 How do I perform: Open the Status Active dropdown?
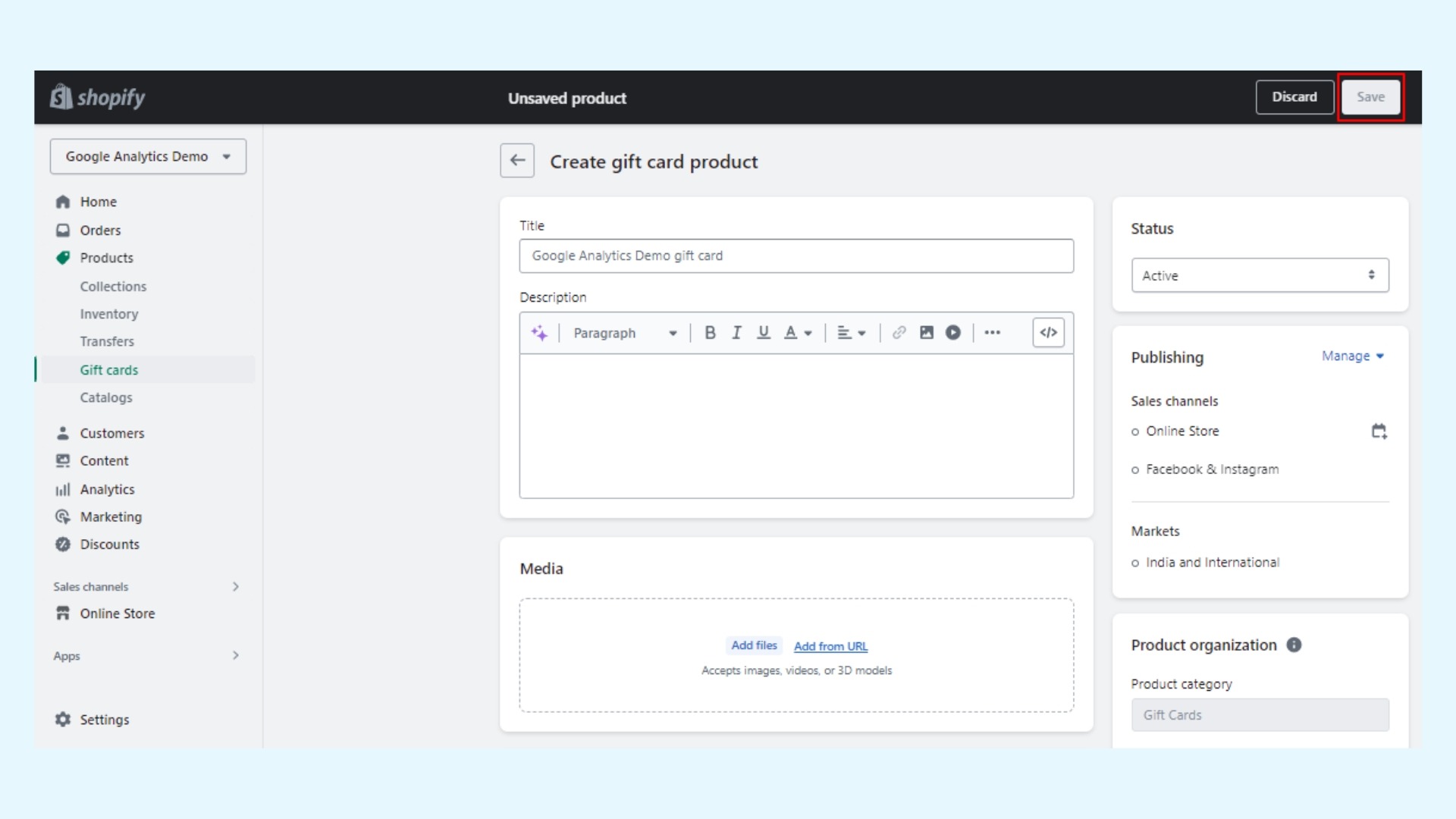[x=1260, y=275]
